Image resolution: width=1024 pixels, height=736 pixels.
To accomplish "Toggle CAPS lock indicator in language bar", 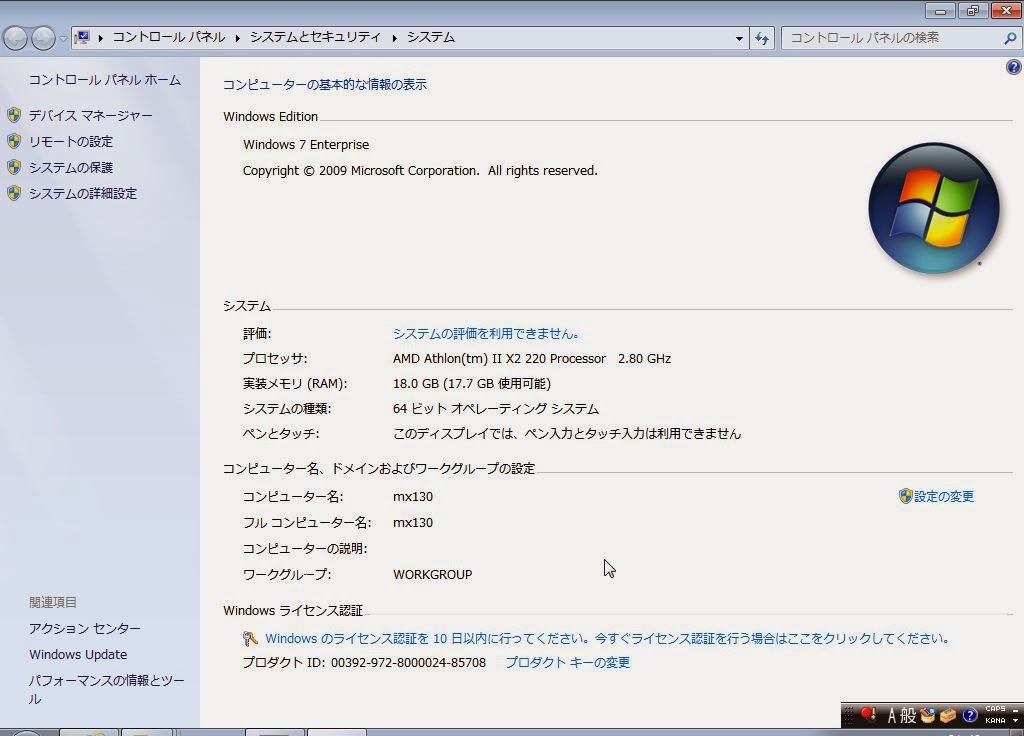I will [995, 709].
